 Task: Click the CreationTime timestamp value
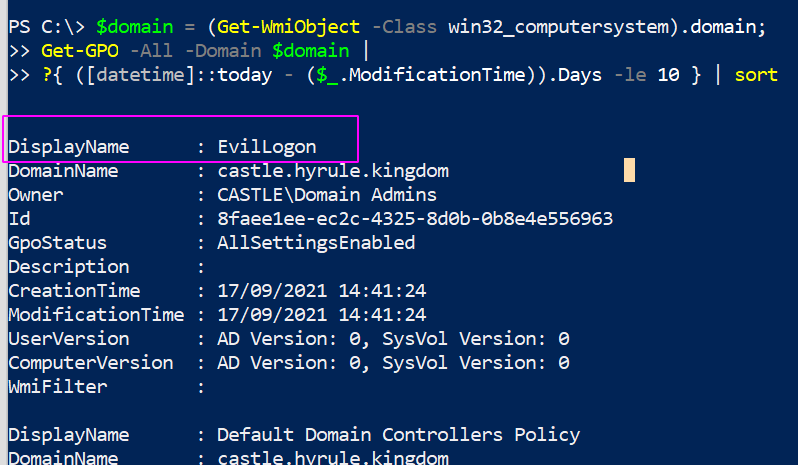321,291
